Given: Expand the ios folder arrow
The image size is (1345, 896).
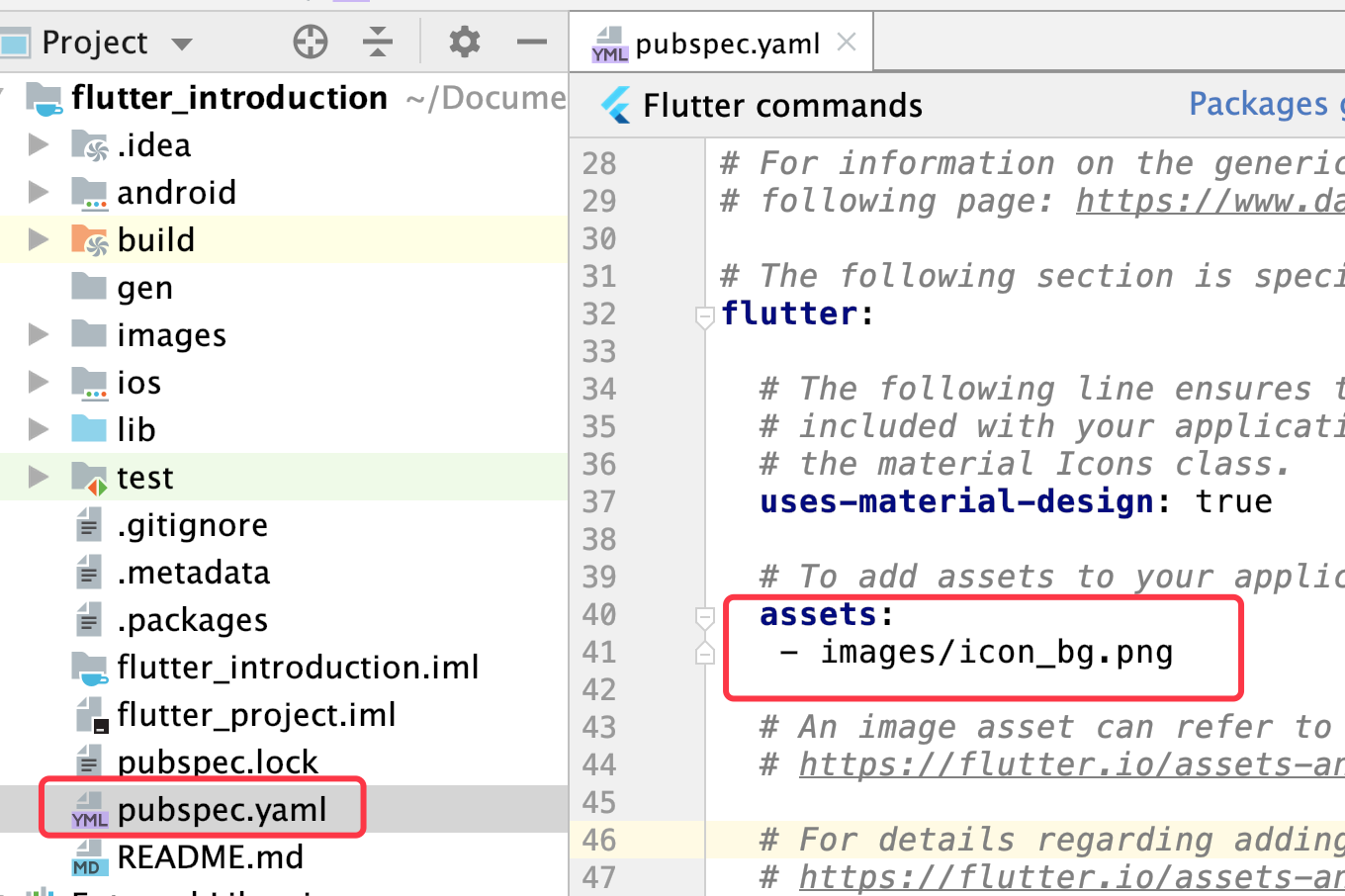Looking at the screenshot, I should click(x=39, y=383).
